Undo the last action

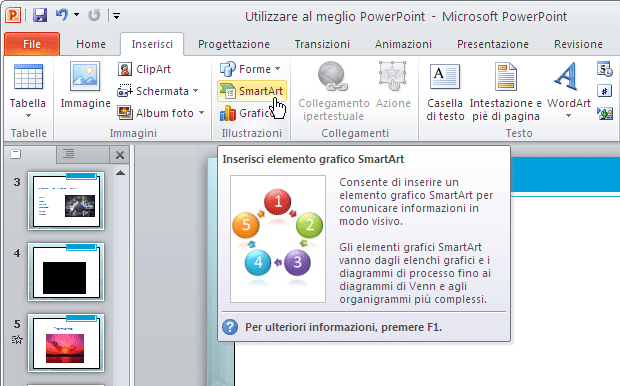coord(62,15)
